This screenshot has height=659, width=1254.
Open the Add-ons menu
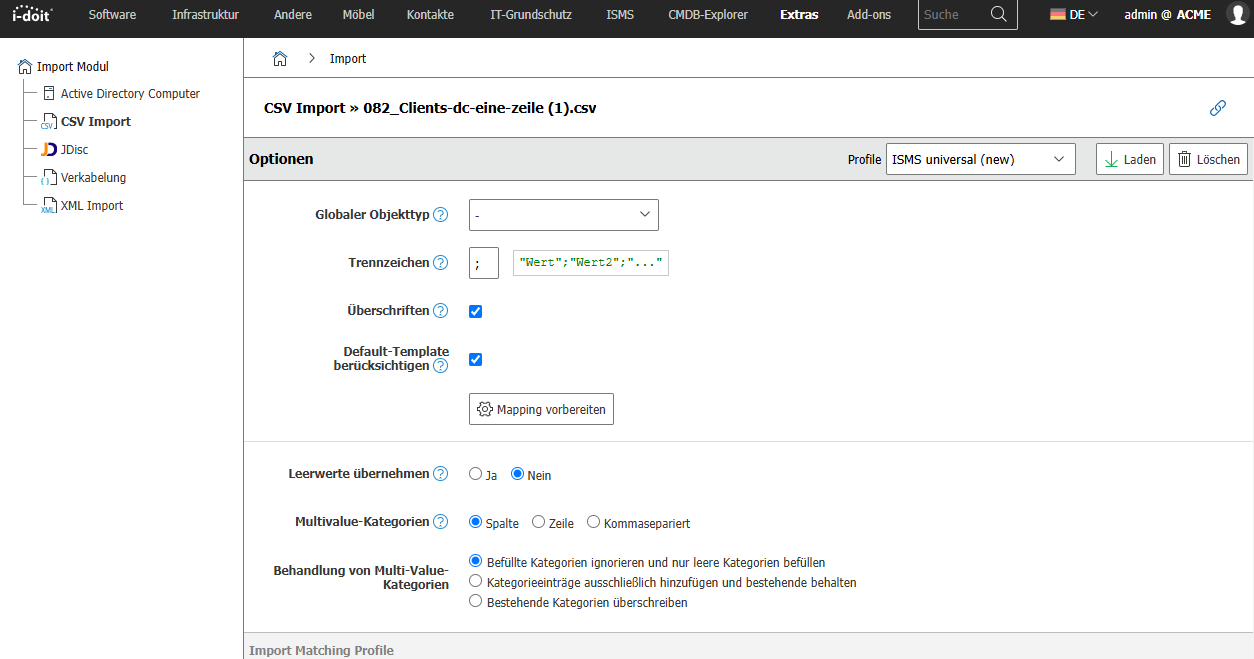pos(869,15)
